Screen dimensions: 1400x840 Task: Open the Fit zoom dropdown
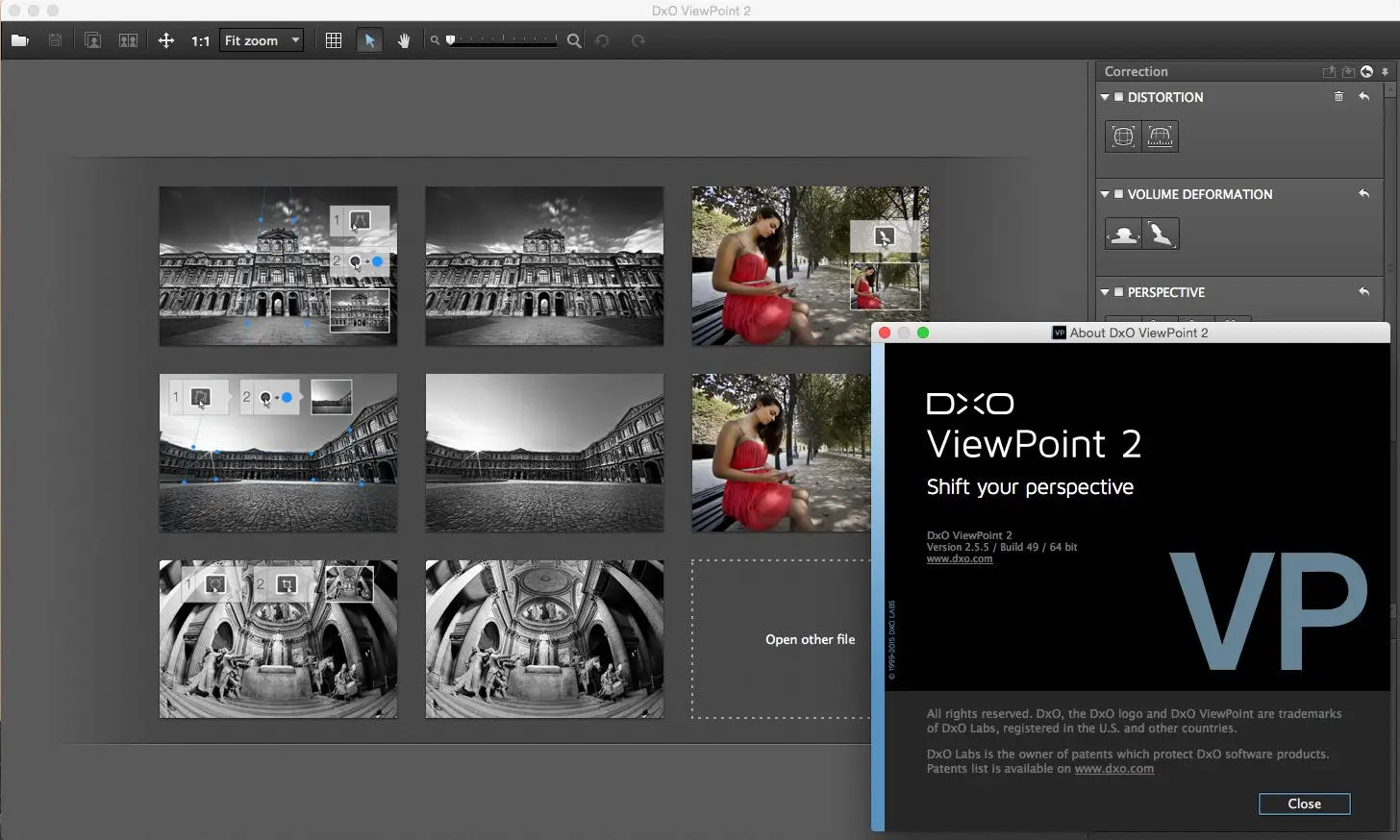click(262, 40)
